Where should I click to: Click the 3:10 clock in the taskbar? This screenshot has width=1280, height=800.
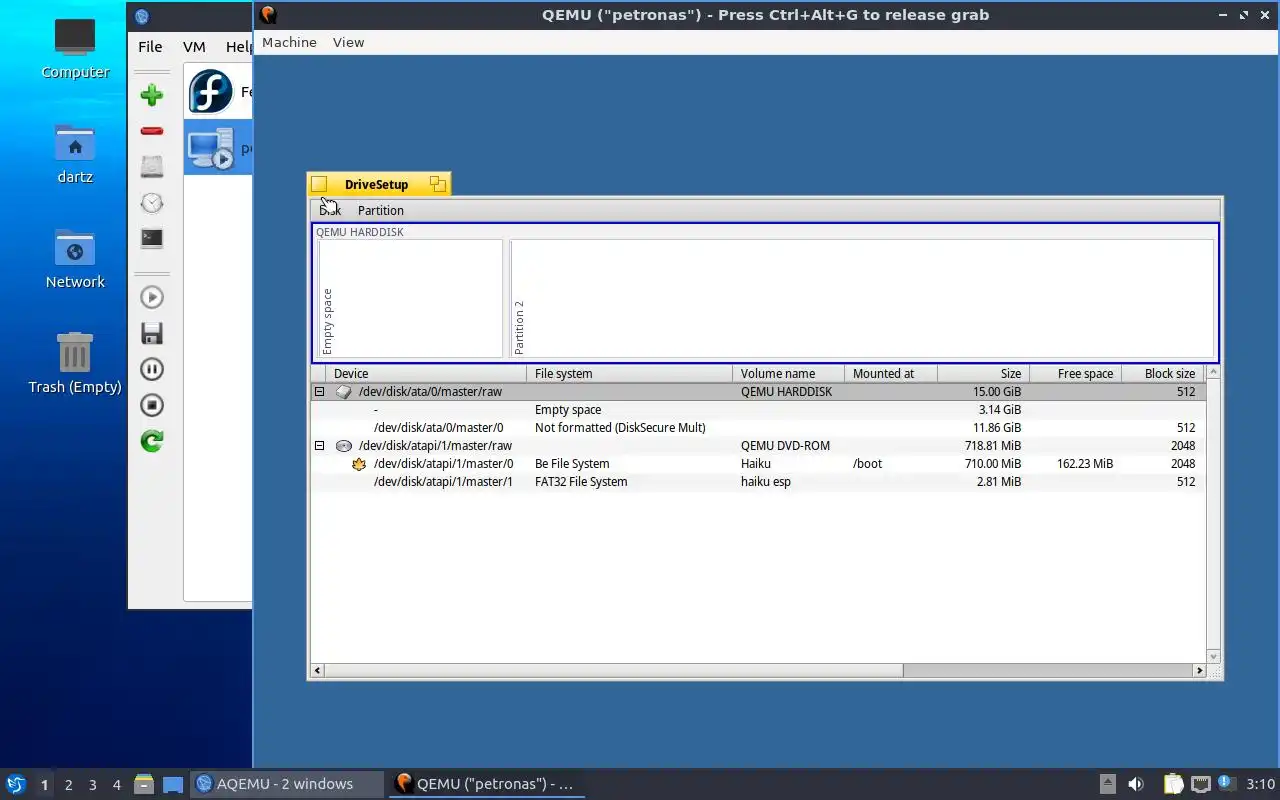click(x=1260, y=784)
